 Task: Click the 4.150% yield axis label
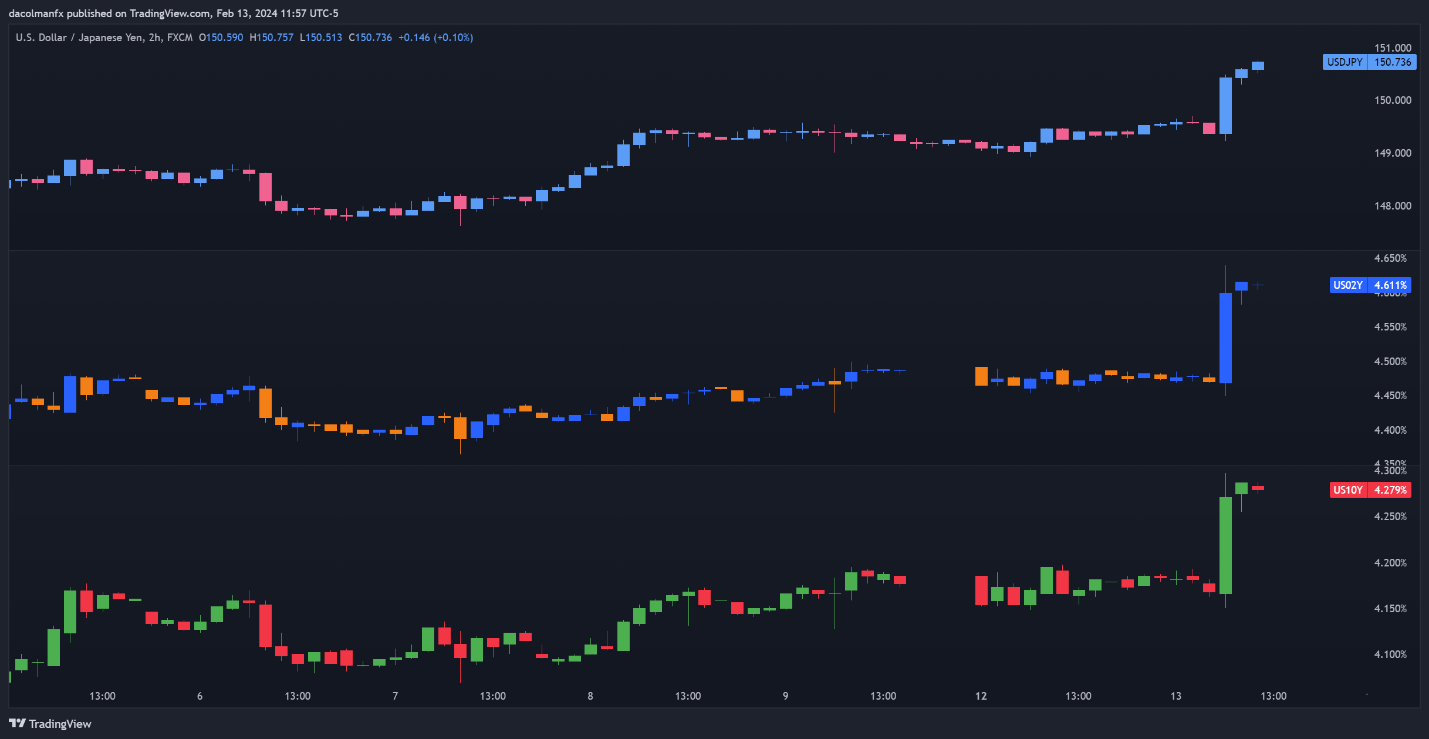(x=1391, y=608)
